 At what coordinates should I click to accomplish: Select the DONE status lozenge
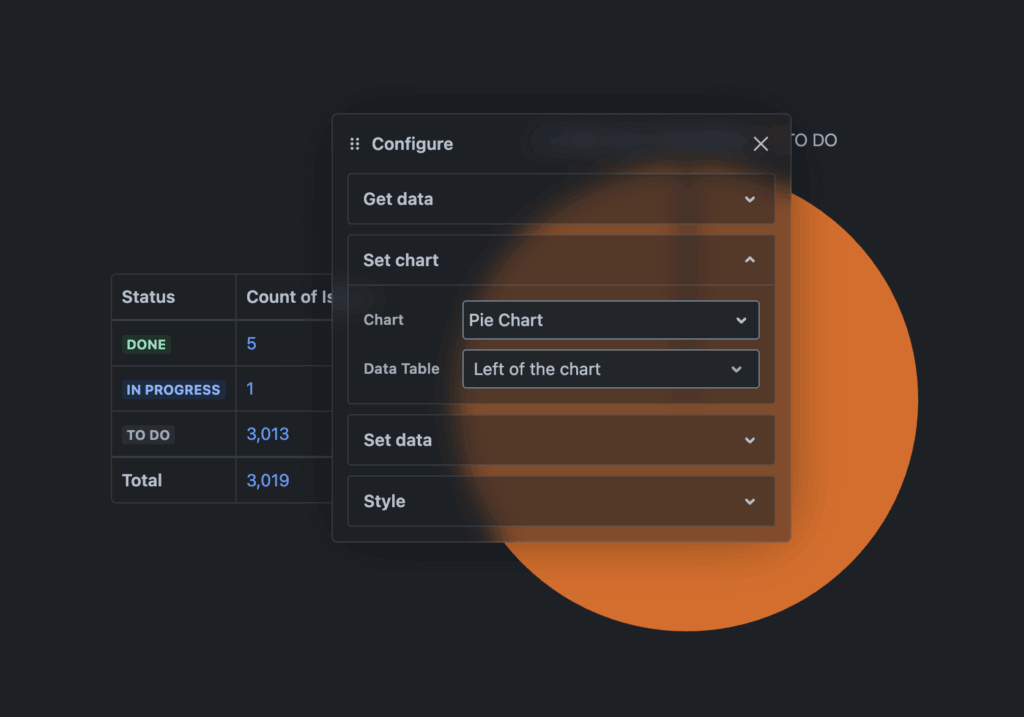click(146, 343)
